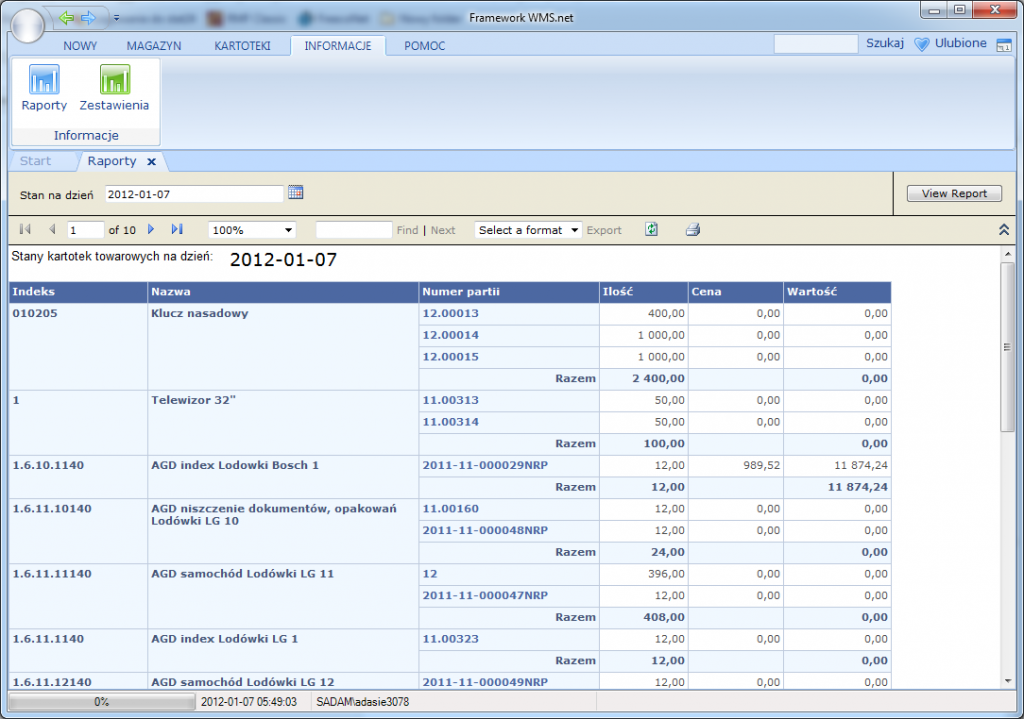Click the Stan na dzień date field

(x=194, y=194)
